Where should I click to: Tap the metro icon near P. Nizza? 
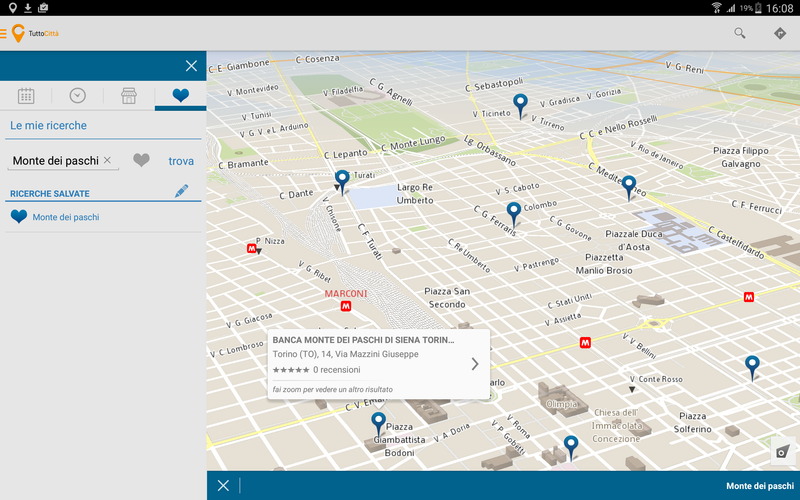click(x=252, y=248)
